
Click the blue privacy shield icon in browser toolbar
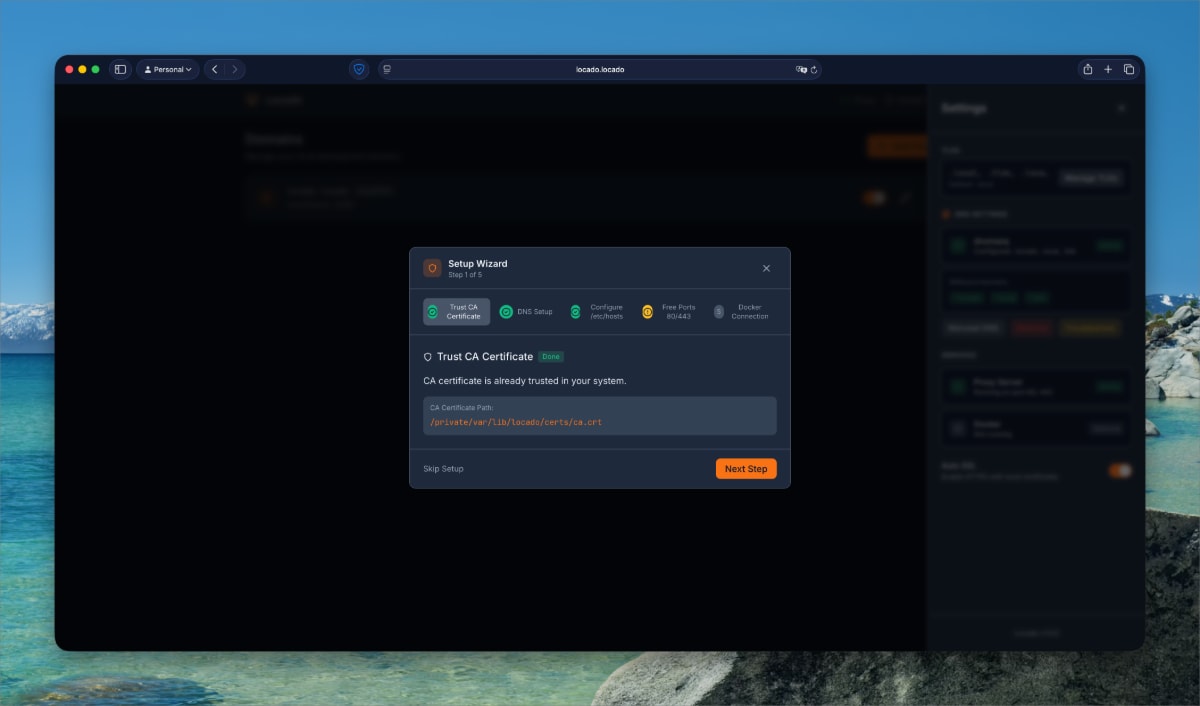358,69
